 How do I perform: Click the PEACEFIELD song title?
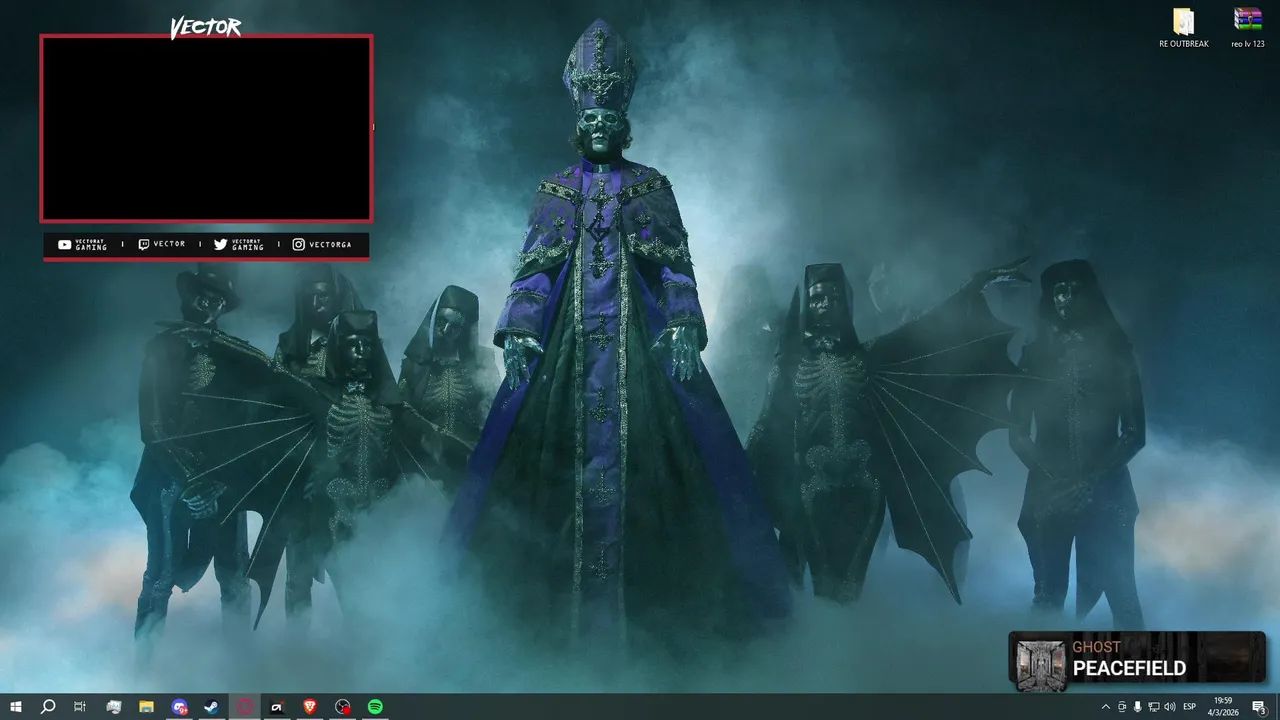click(1129, 669)
